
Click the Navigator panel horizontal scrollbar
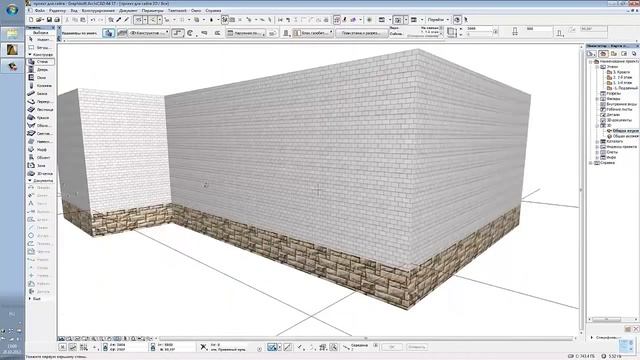tap(606, 319)
